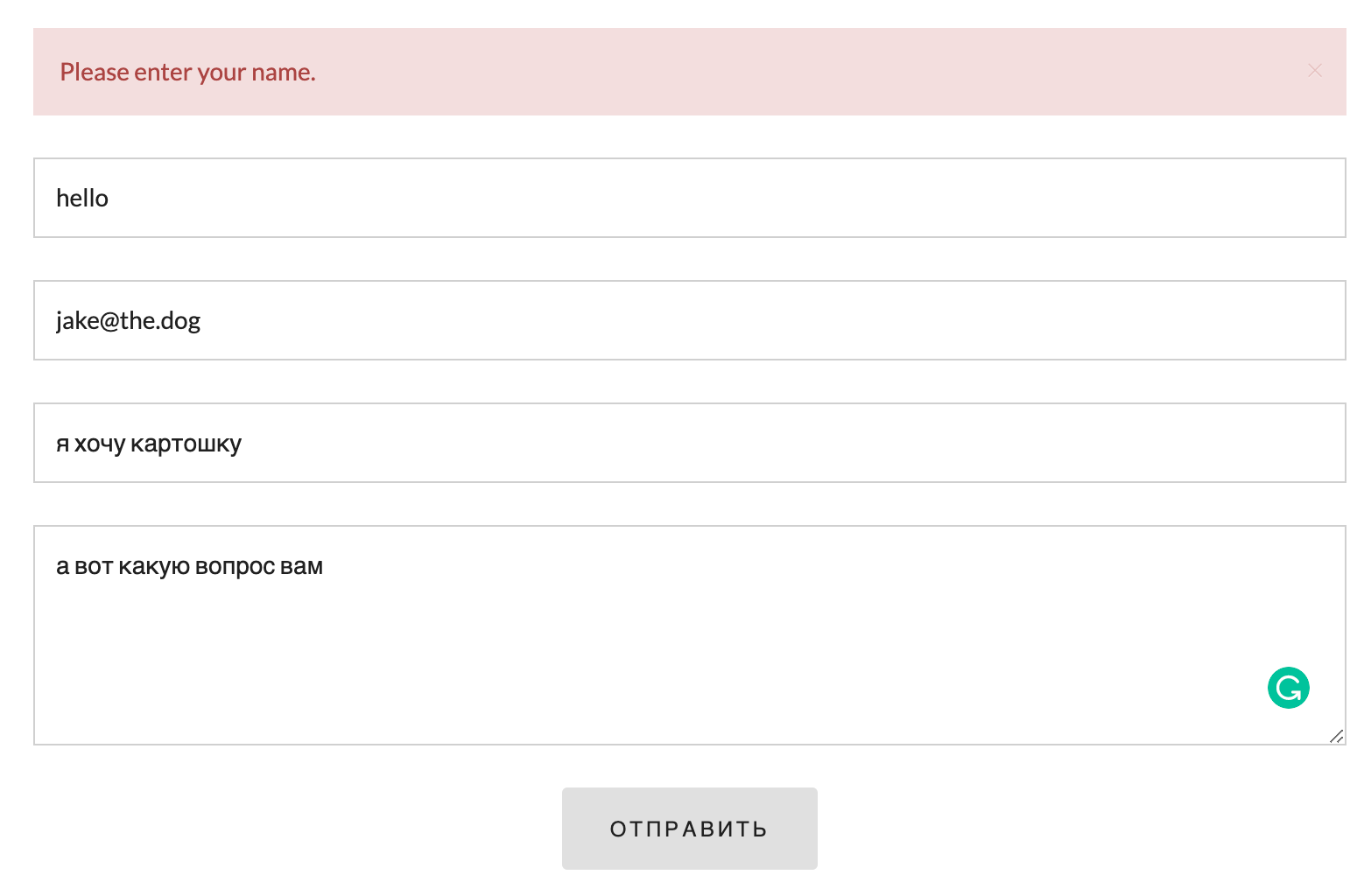The width and height of the screenshot is (1364, 896).
Task: Click into the email field with jake@the.dog
Action: point(689,320)
